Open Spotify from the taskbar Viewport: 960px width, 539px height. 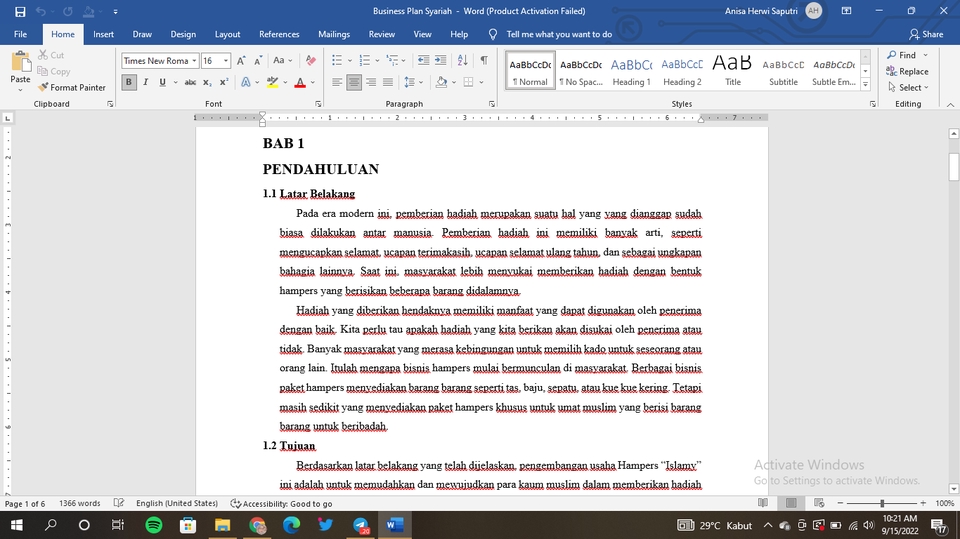click(x=154, y=525)
